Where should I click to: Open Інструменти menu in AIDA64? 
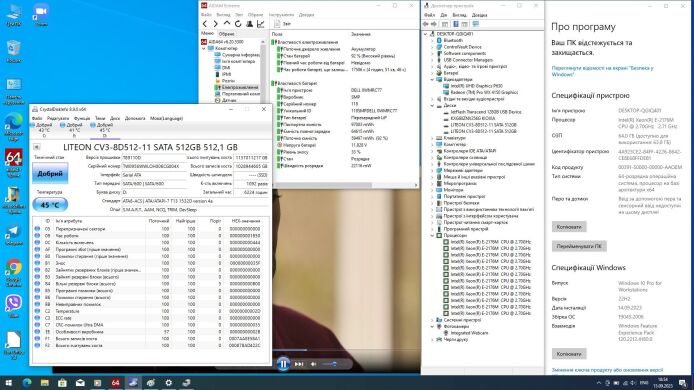coord(281,15)
